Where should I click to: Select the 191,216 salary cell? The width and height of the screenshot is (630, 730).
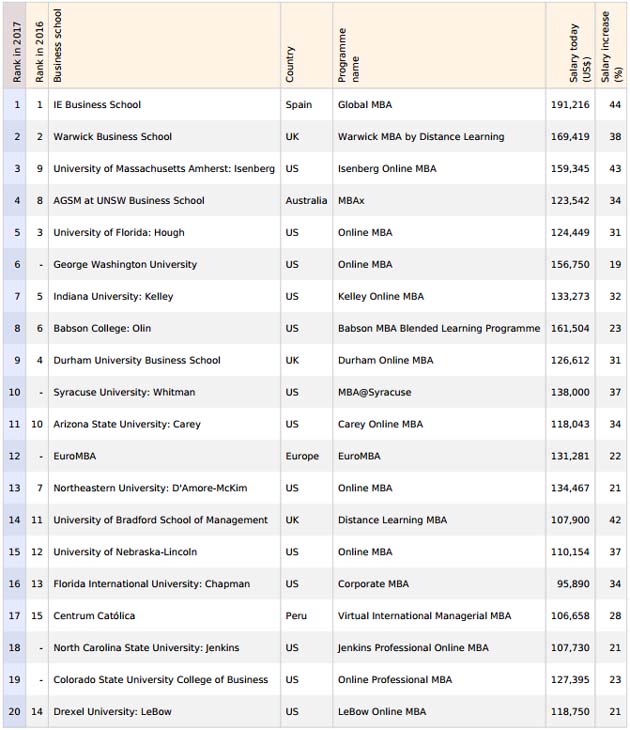pos(570,105)
